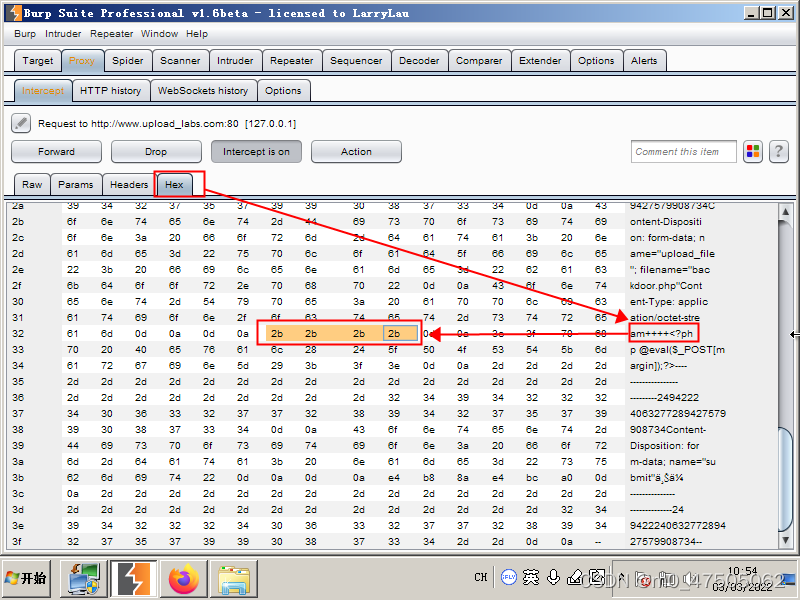Click the Forward button

pyautogui.click(x=56, y=152)
